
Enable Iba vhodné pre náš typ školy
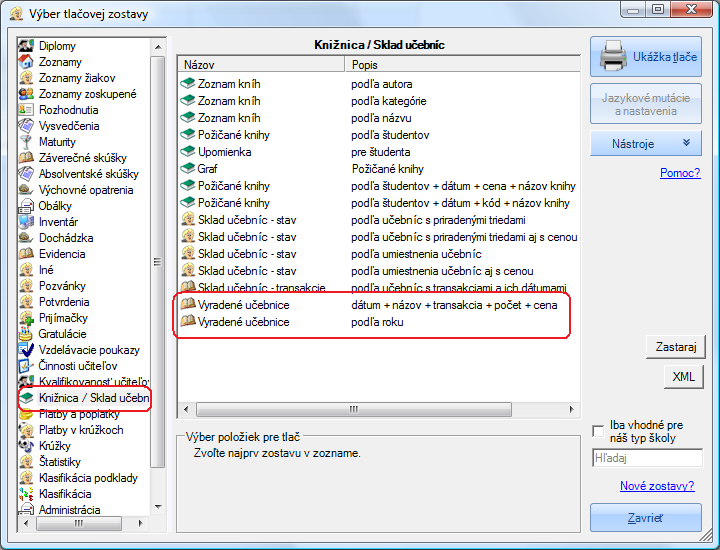click(598, 431)
